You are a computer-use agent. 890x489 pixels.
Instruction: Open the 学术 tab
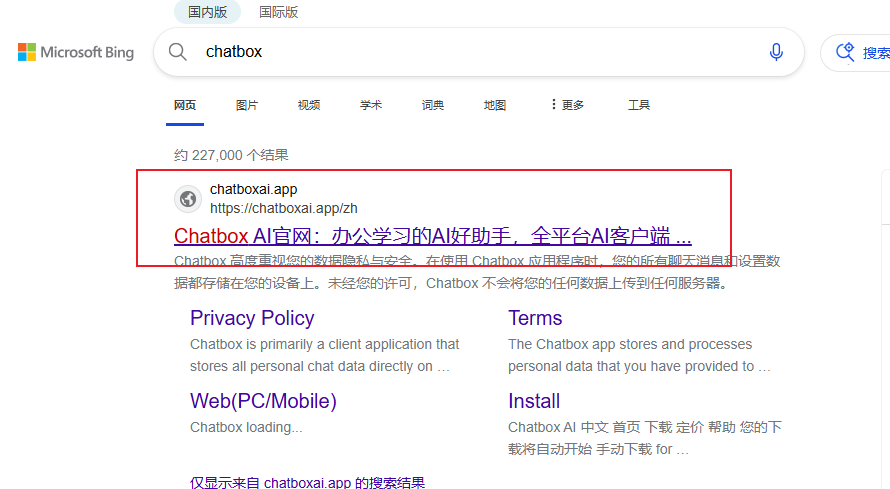coord(371,105)
